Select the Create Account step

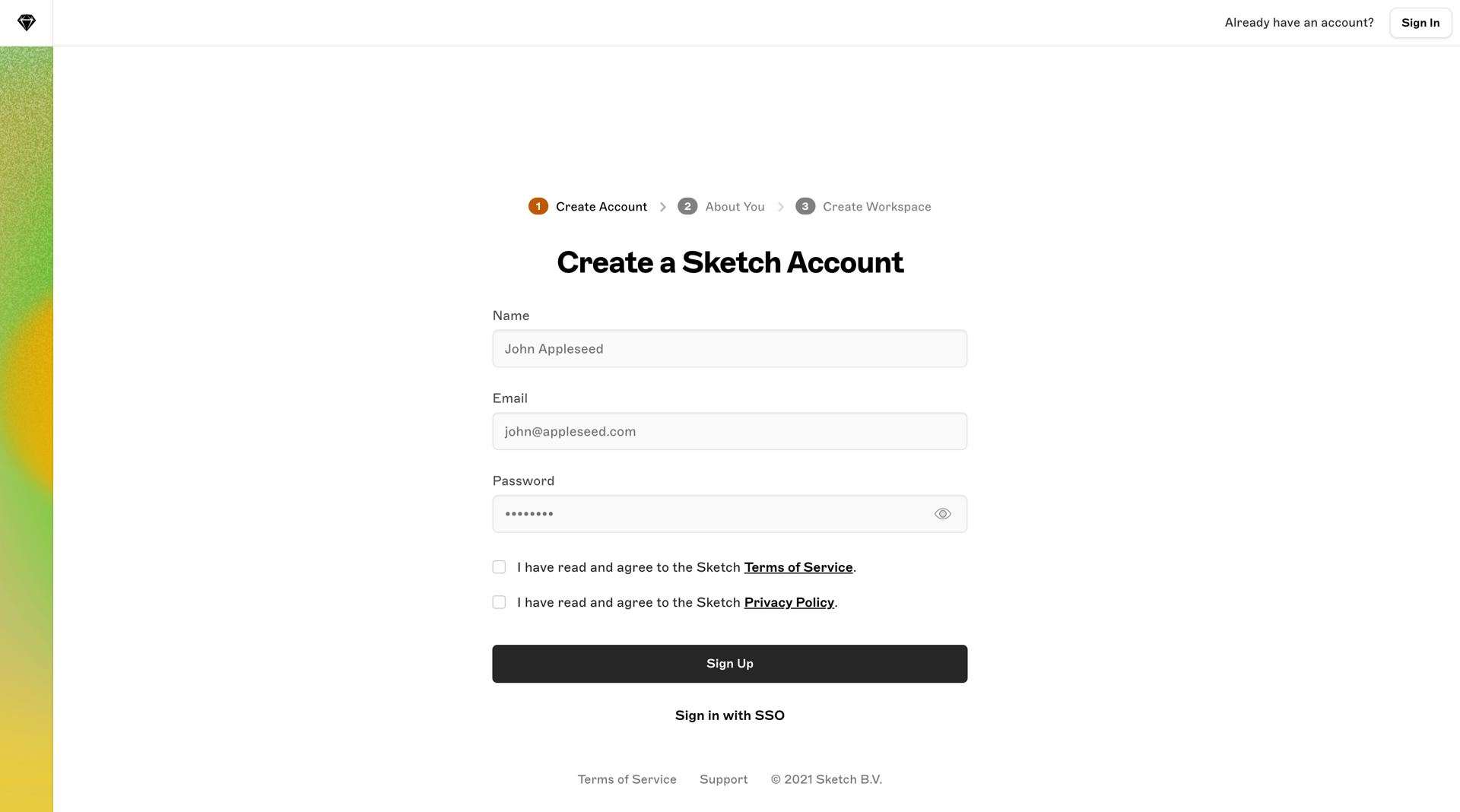(601, 206)
